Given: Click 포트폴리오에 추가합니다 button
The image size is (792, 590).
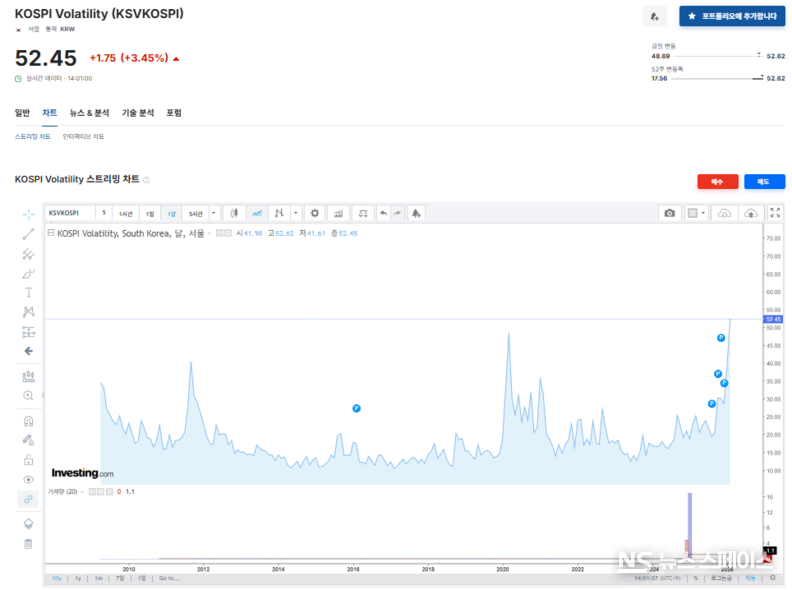Looking at the screenshot, I should point(732,16).
